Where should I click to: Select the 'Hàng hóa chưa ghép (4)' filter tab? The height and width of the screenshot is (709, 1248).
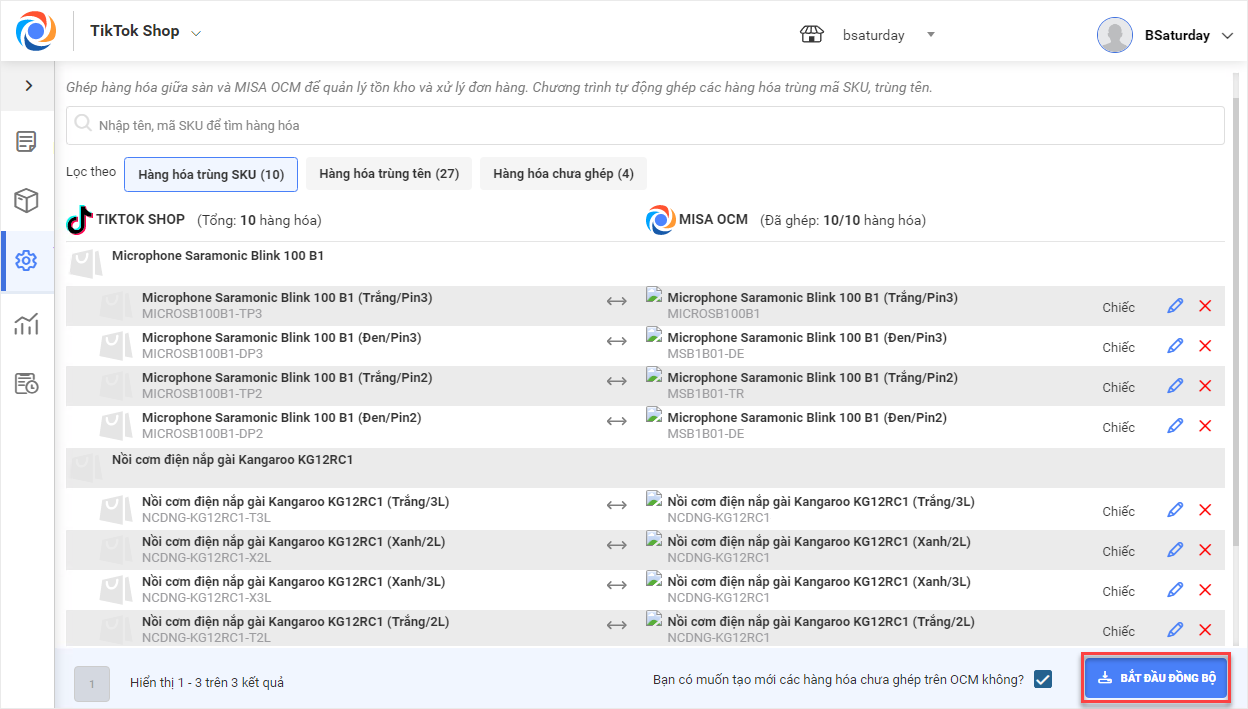point(563,174)
